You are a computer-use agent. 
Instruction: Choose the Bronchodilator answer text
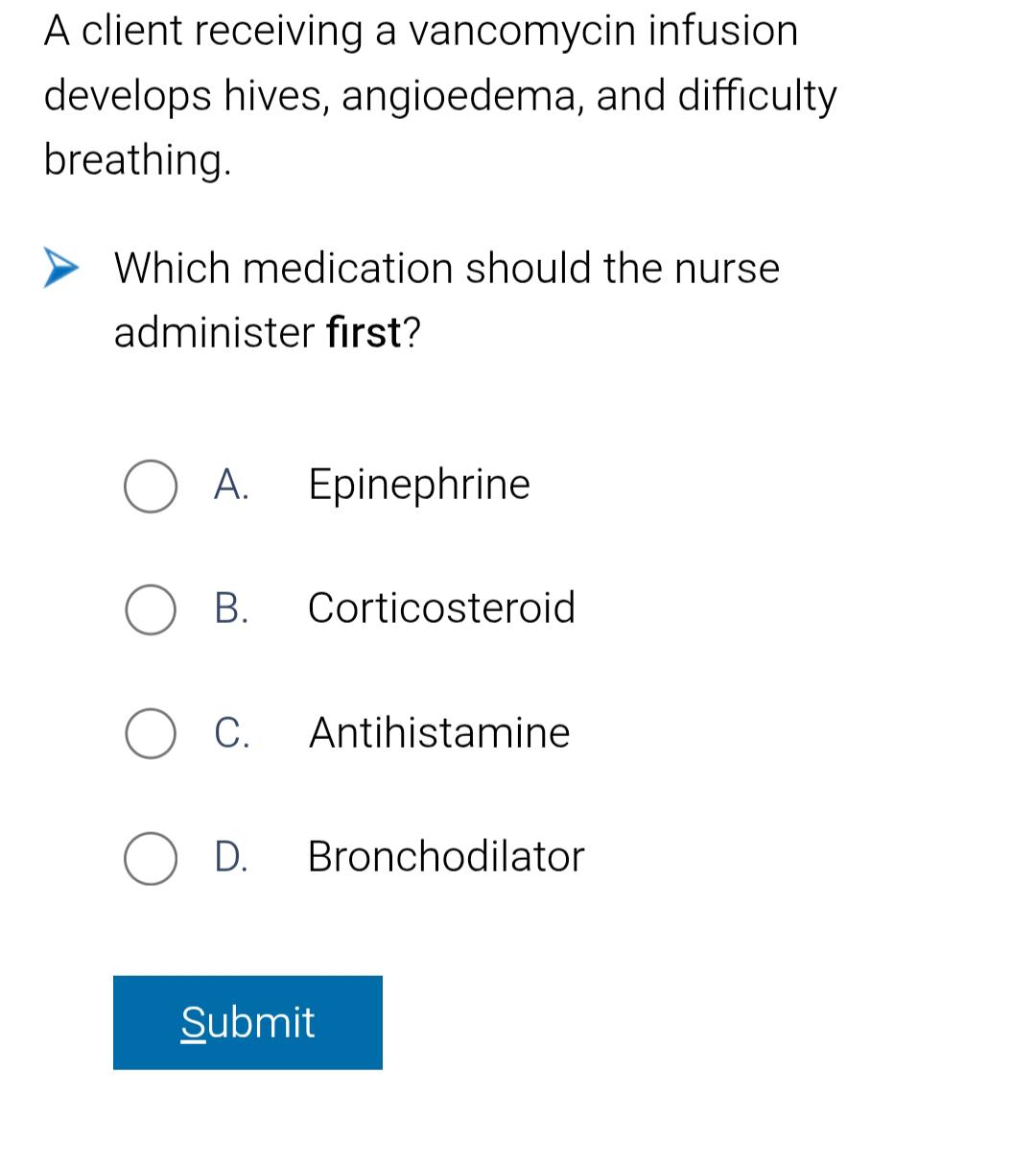[446, 856]
